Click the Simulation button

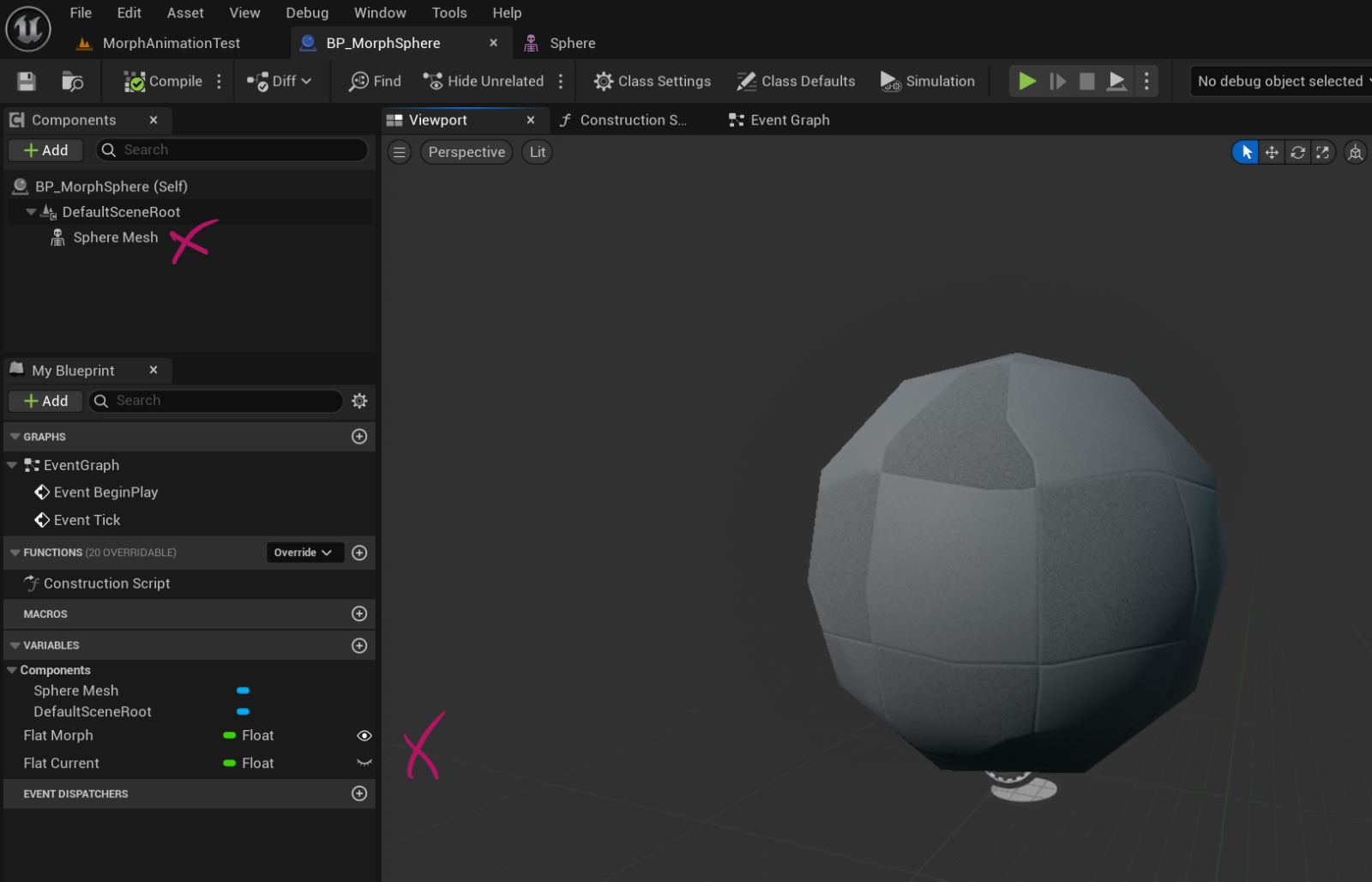tap(928, 81)
